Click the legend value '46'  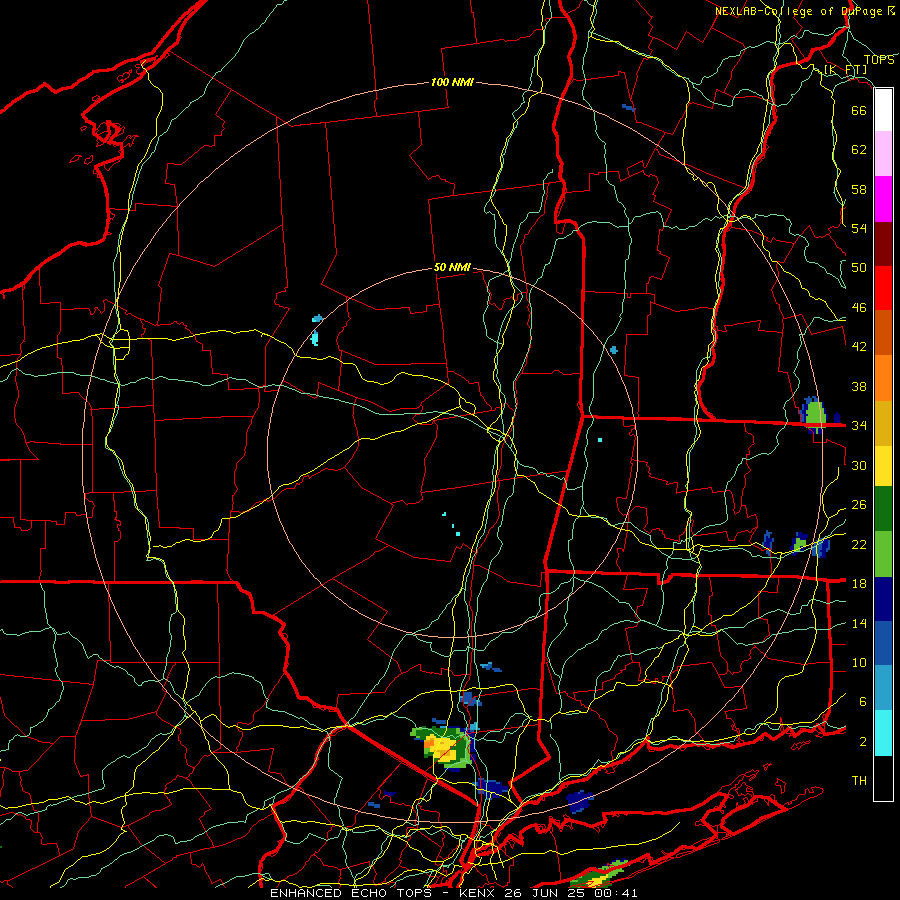tap(859, 308)
